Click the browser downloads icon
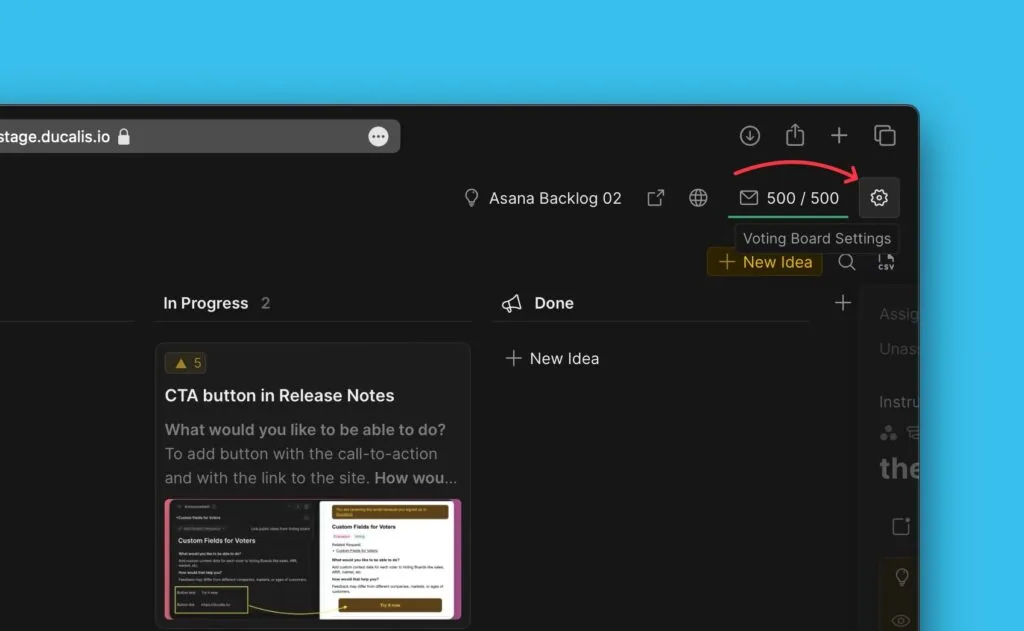The image size is (1024, 631). [x=750, y=136]
